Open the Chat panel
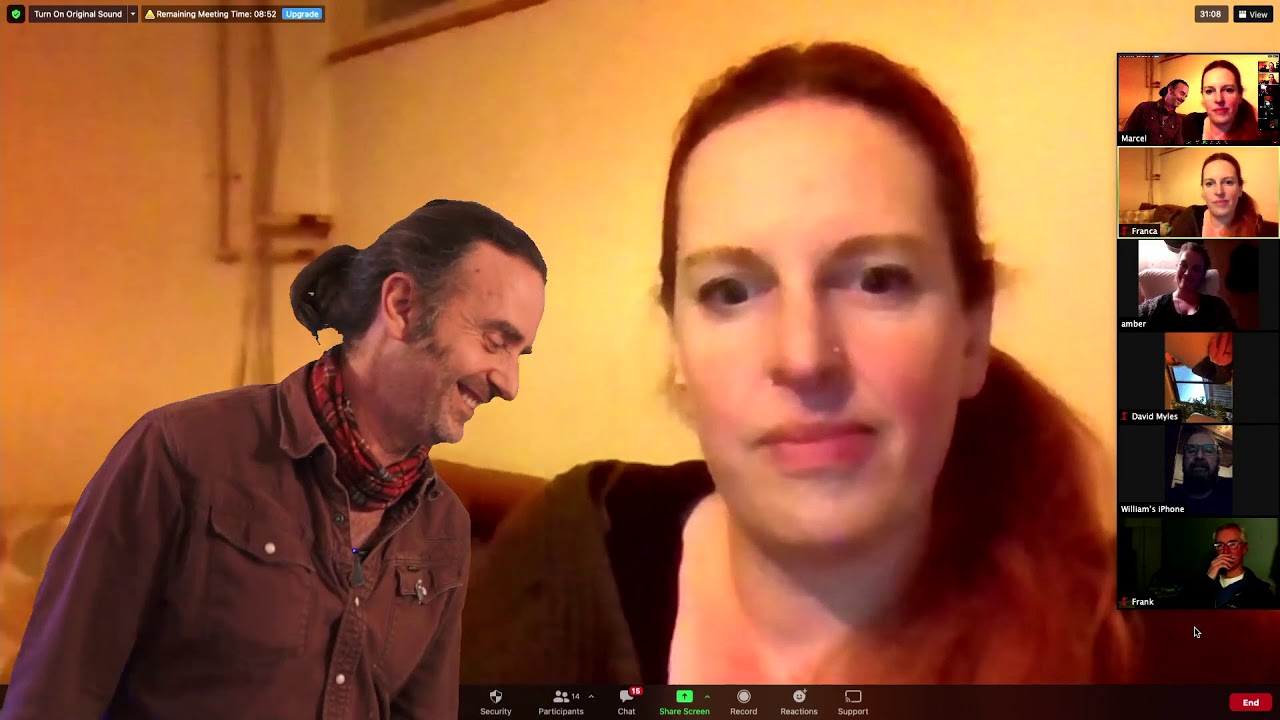The height and width of the screenshot is (720, 1280). point(627,702)
